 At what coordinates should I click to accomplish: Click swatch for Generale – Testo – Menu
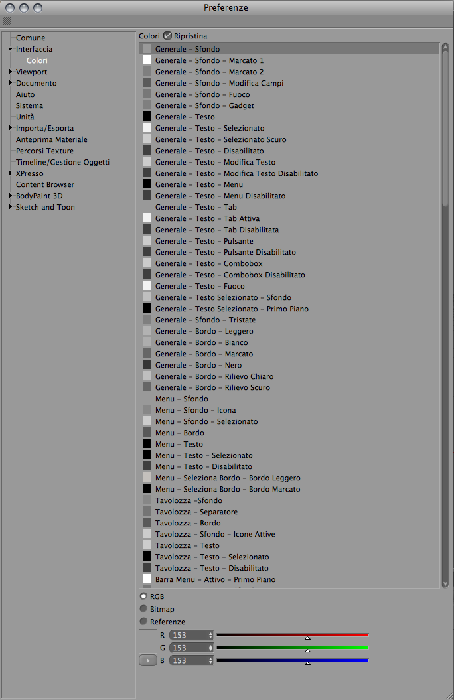[147, 184]
